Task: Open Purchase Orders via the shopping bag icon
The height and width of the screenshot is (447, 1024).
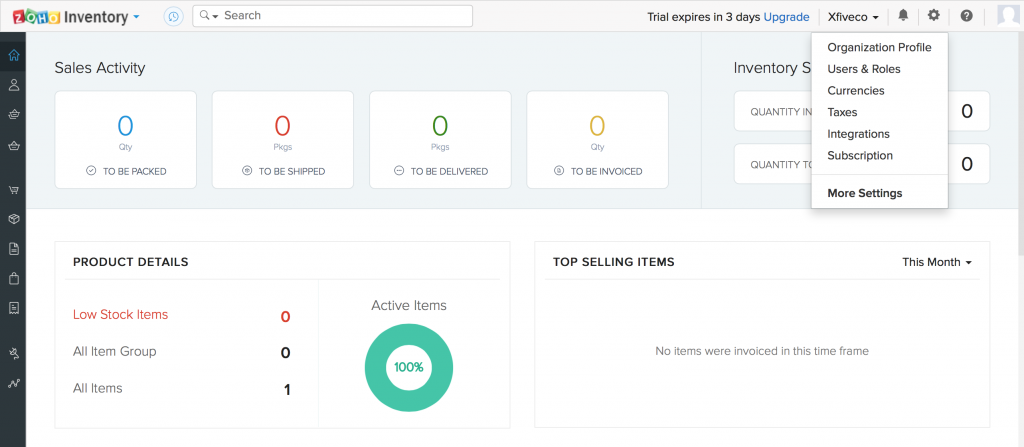Action: click(13, 279)
